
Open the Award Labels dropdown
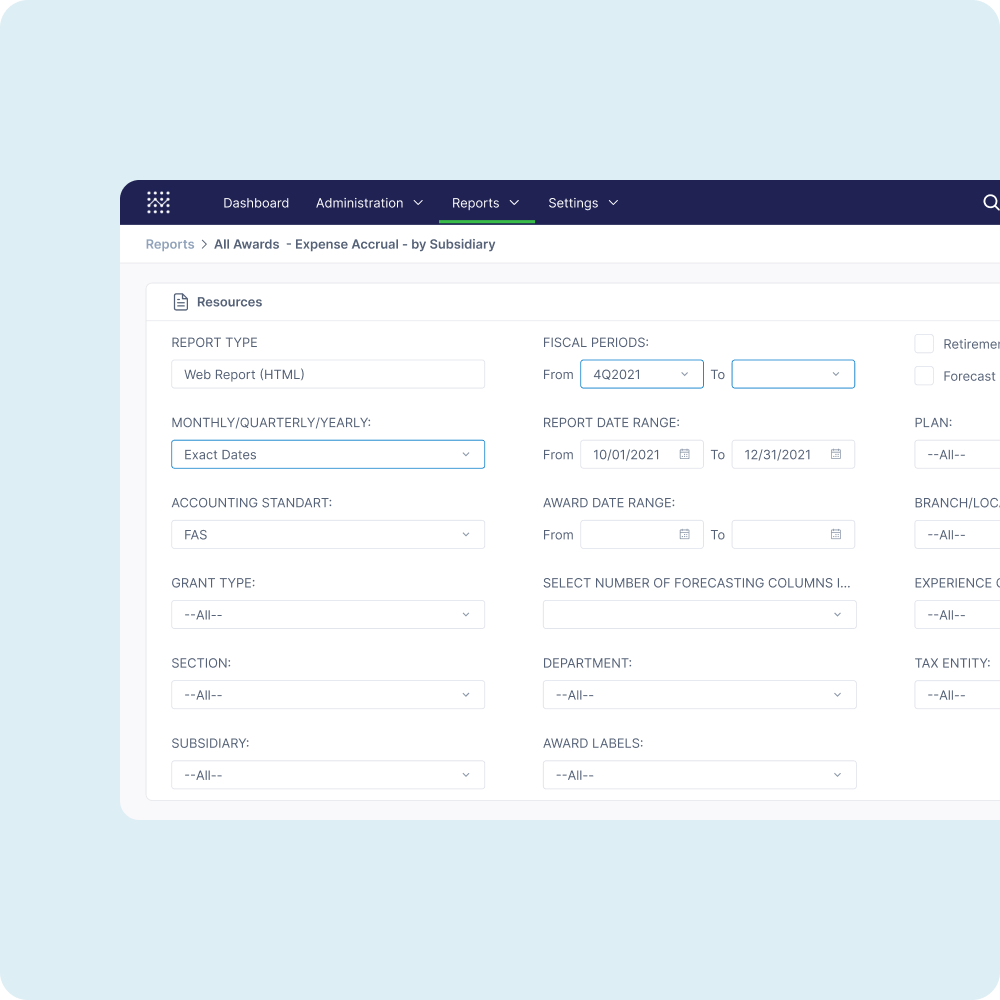click(699, 775)
